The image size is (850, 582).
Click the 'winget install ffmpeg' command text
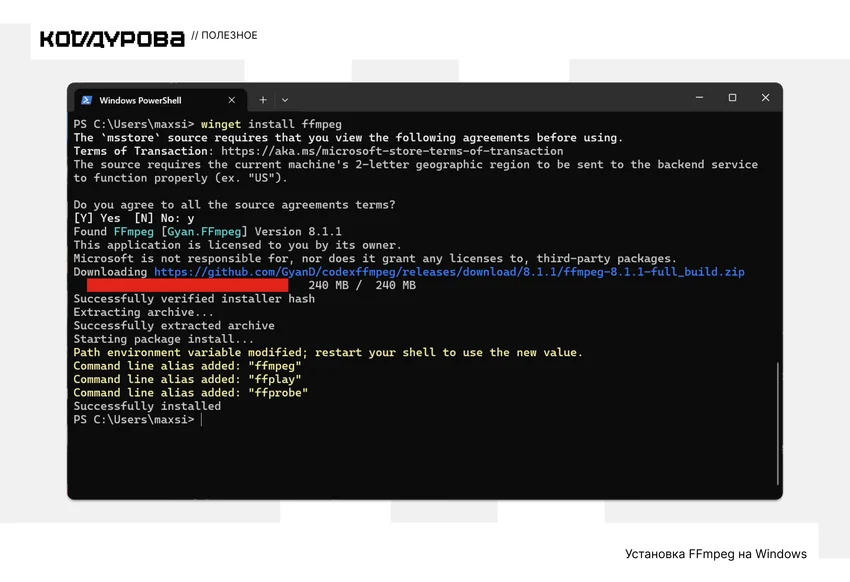pyautogui.click(x=272, y=124)
